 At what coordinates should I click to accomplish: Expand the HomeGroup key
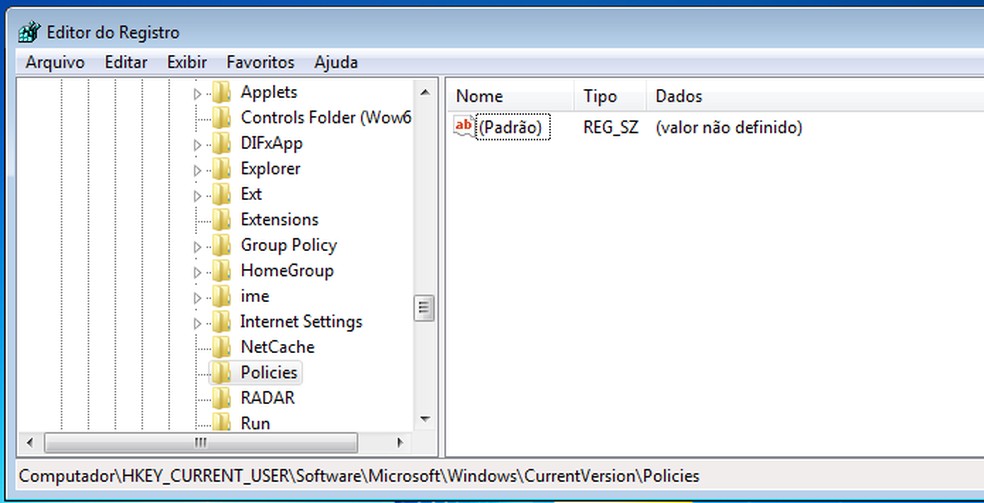point(198,271)
